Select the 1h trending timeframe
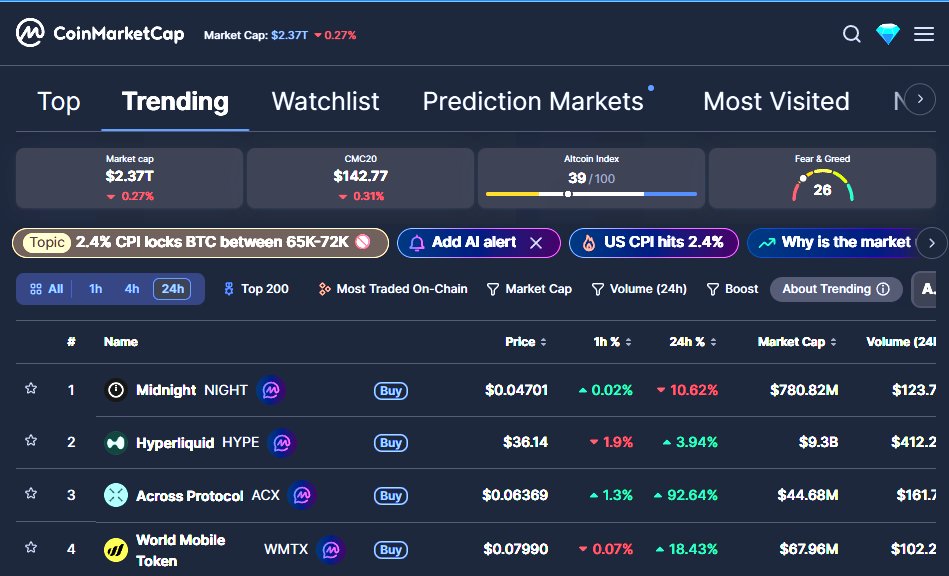The height and width of the screenshot is (576, 949). pyautogui.click(x=96, y=289)
